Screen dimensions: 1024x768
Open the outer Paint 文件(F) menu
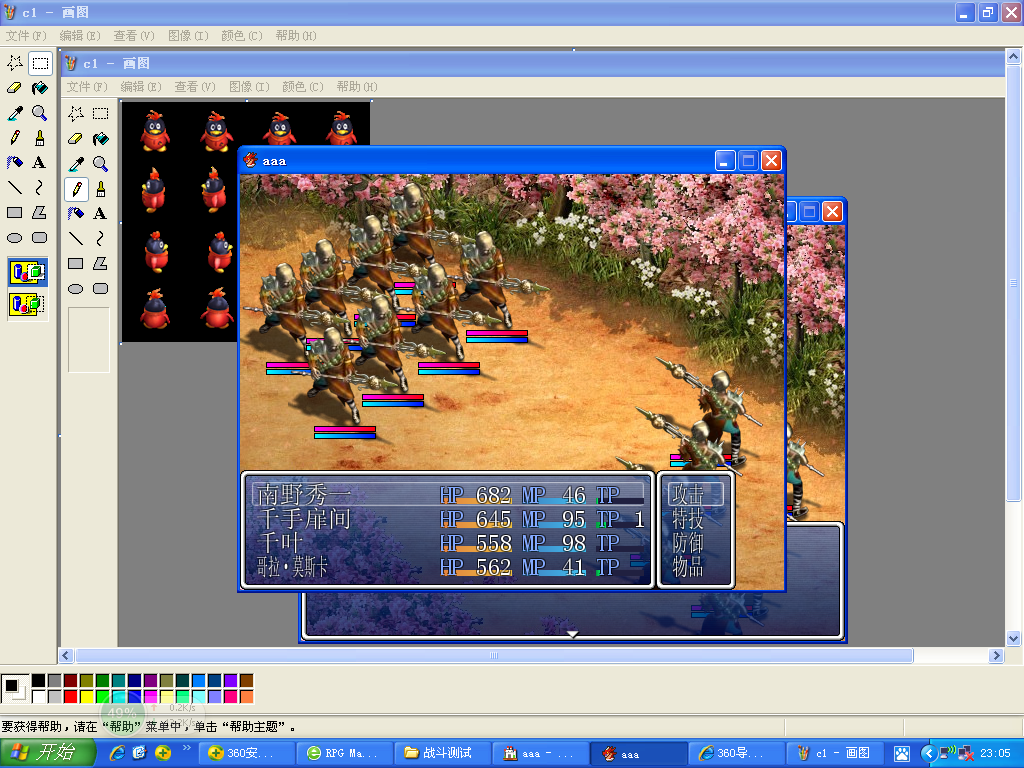(x=26, y=35)
